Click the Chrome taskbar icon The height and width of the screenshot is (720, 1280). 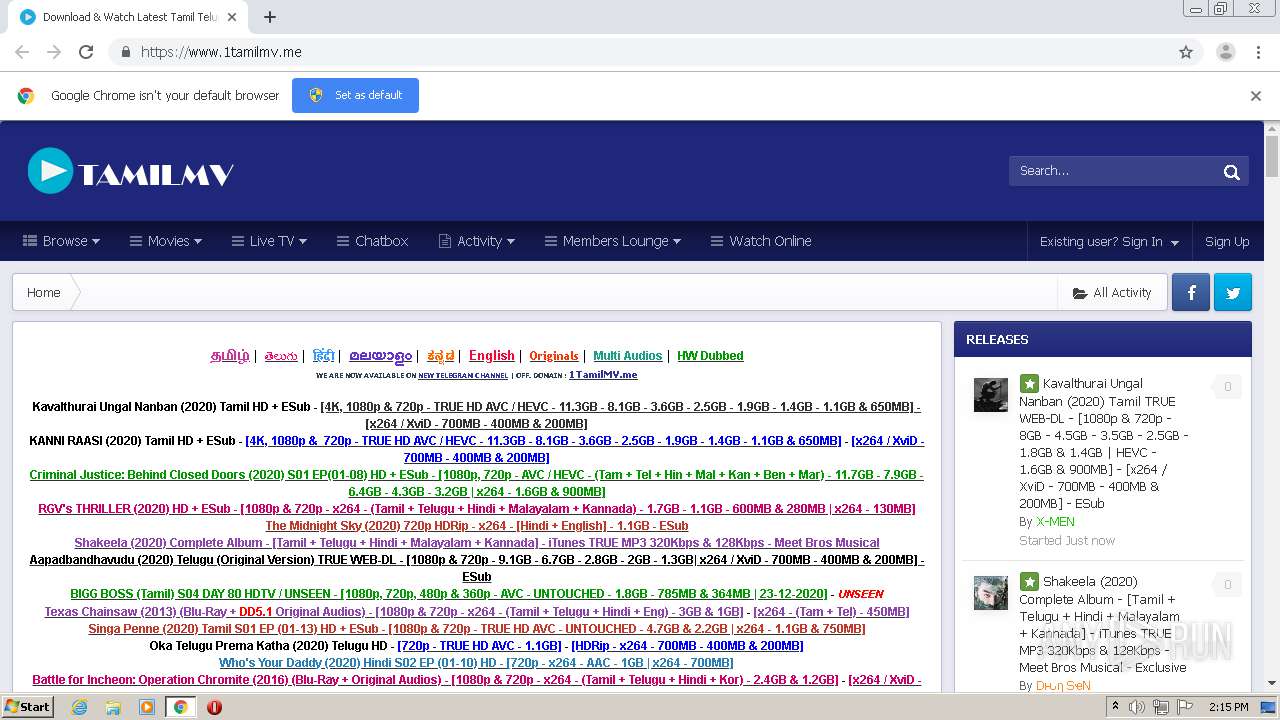coord(181,707)
